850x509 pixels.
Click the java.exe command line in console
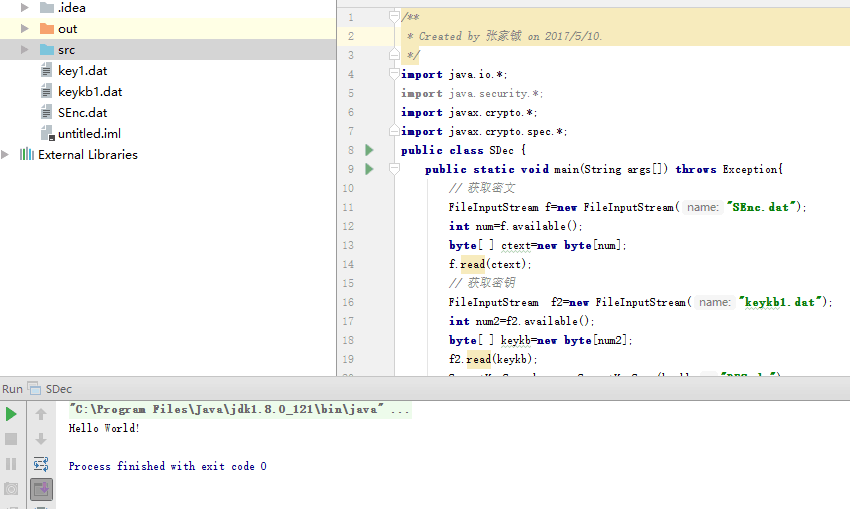(239, 409)
